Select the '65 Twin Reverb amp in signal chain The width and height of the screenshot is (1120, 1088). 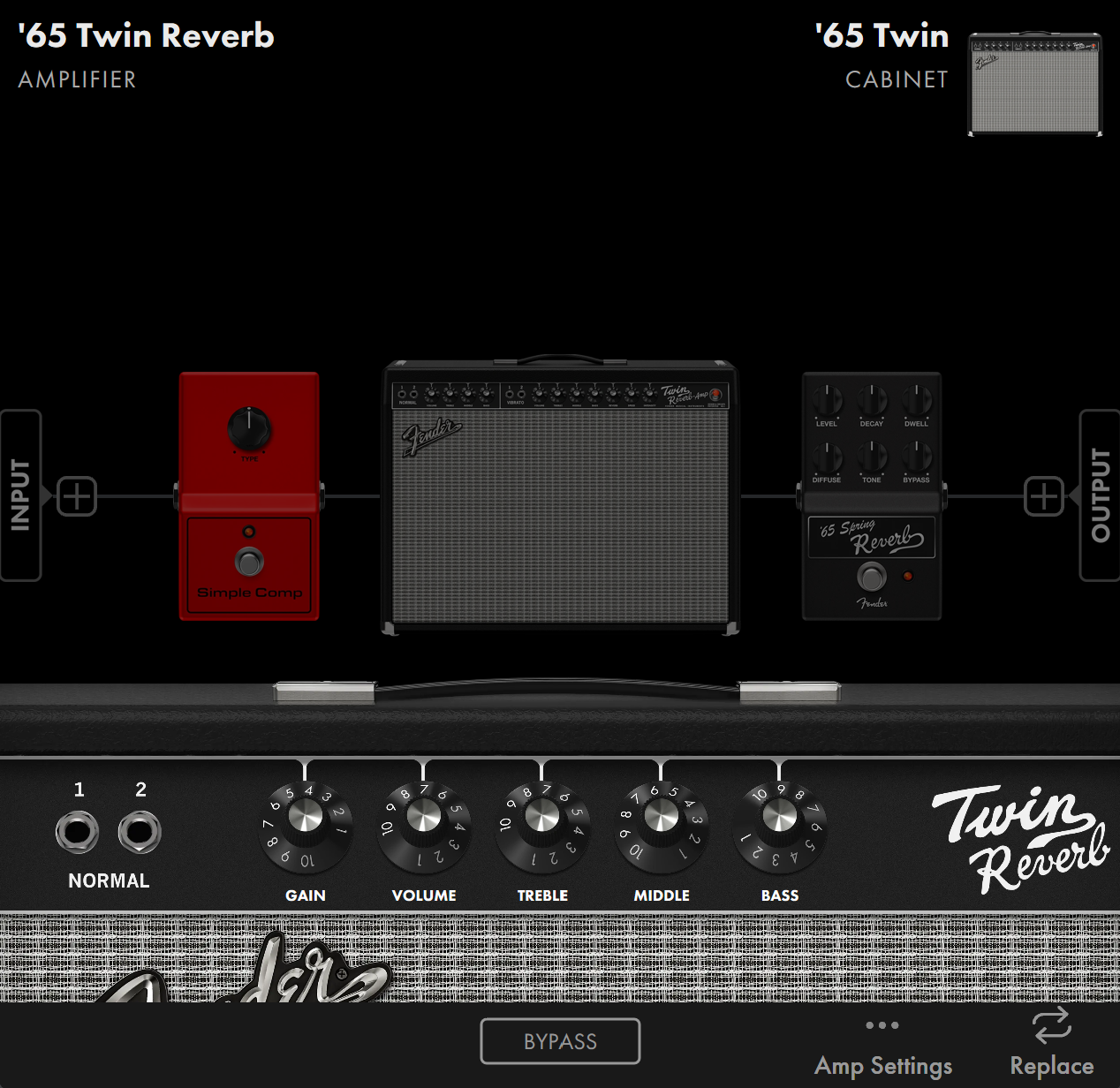(560, 496)
